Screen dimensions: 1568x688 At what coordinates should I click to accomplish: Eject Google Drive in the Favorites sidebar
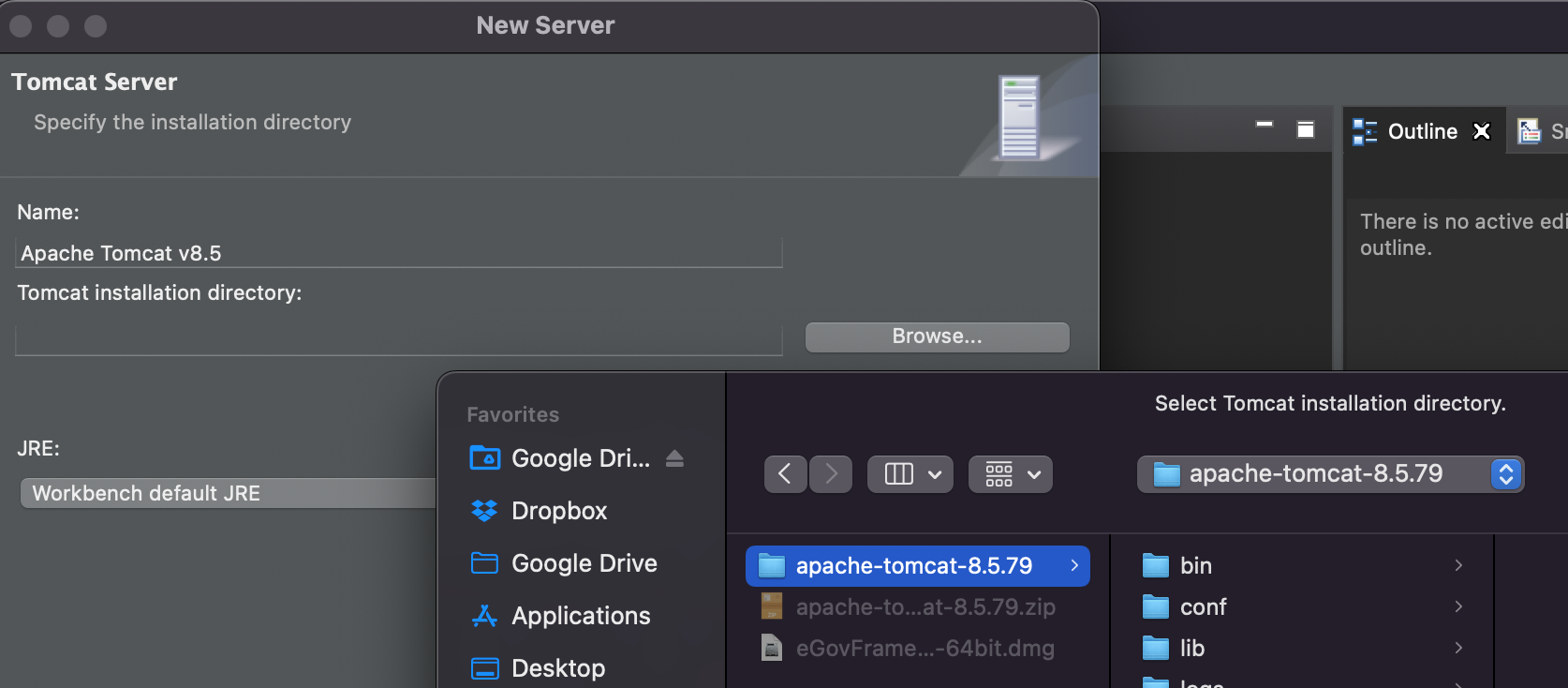674,458
